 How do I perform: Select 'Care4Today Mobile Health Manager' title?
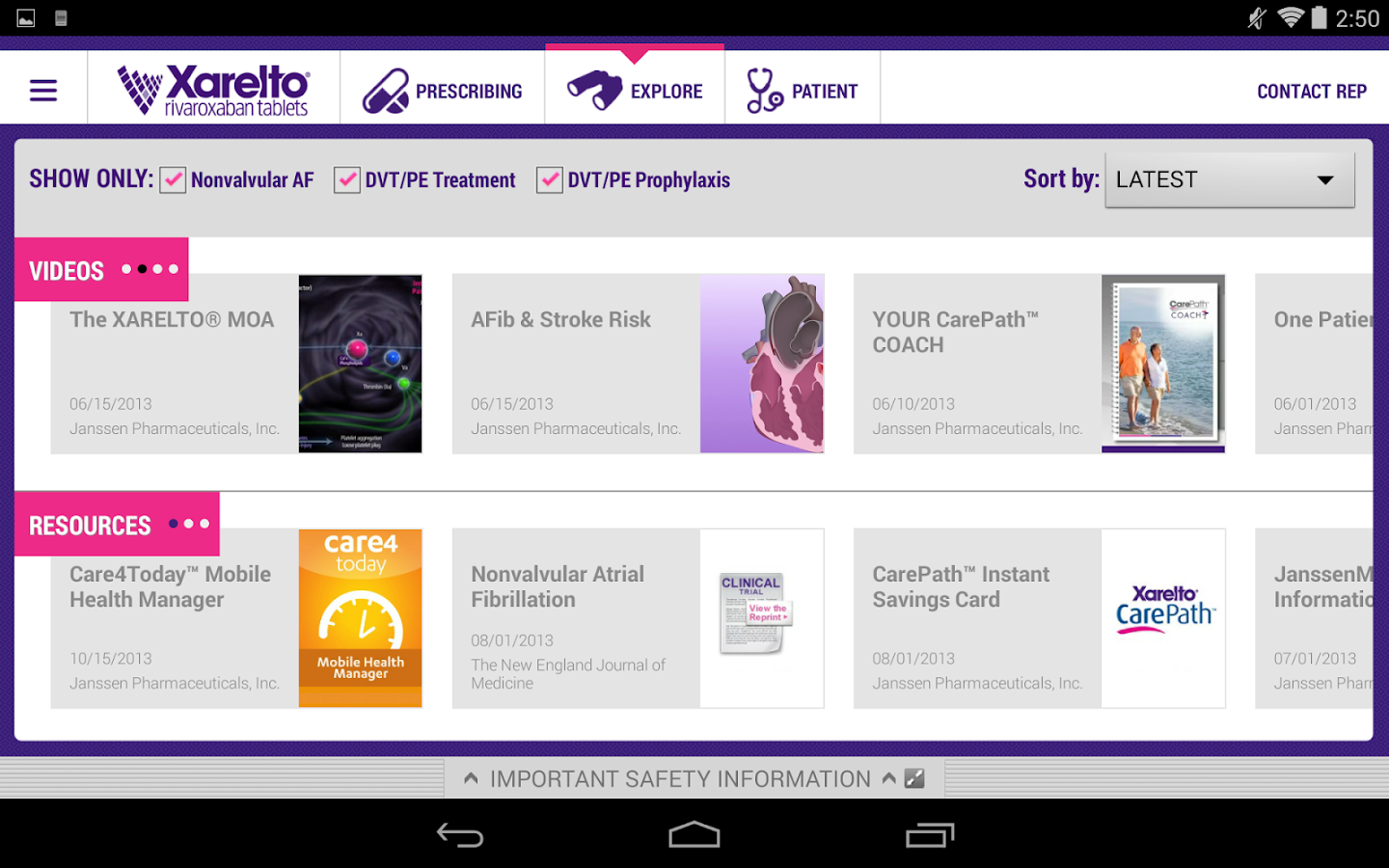[170, 586]
